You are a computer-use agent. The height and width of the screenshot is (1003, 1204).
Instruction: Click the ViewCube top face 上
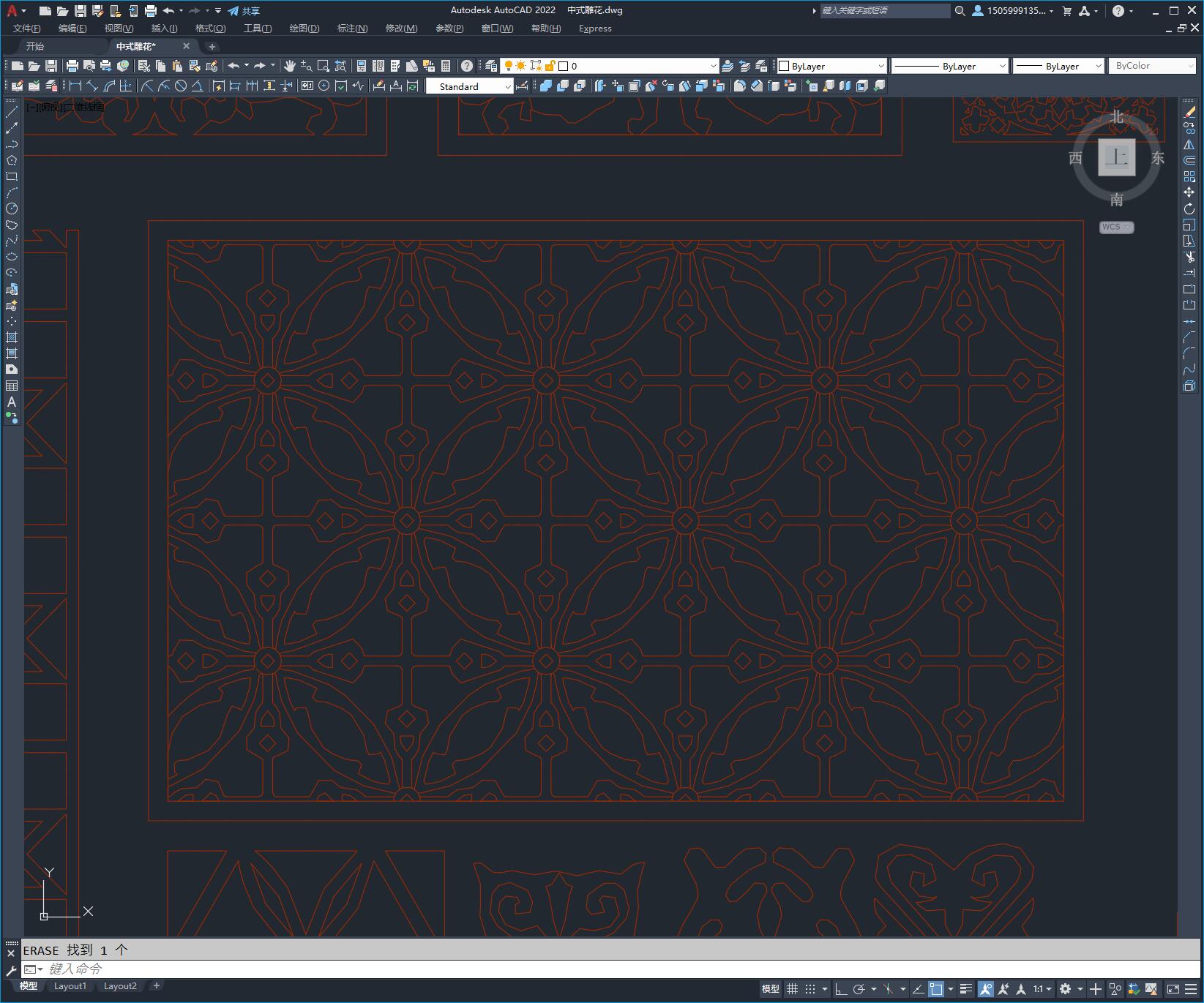click(1116, 157)
